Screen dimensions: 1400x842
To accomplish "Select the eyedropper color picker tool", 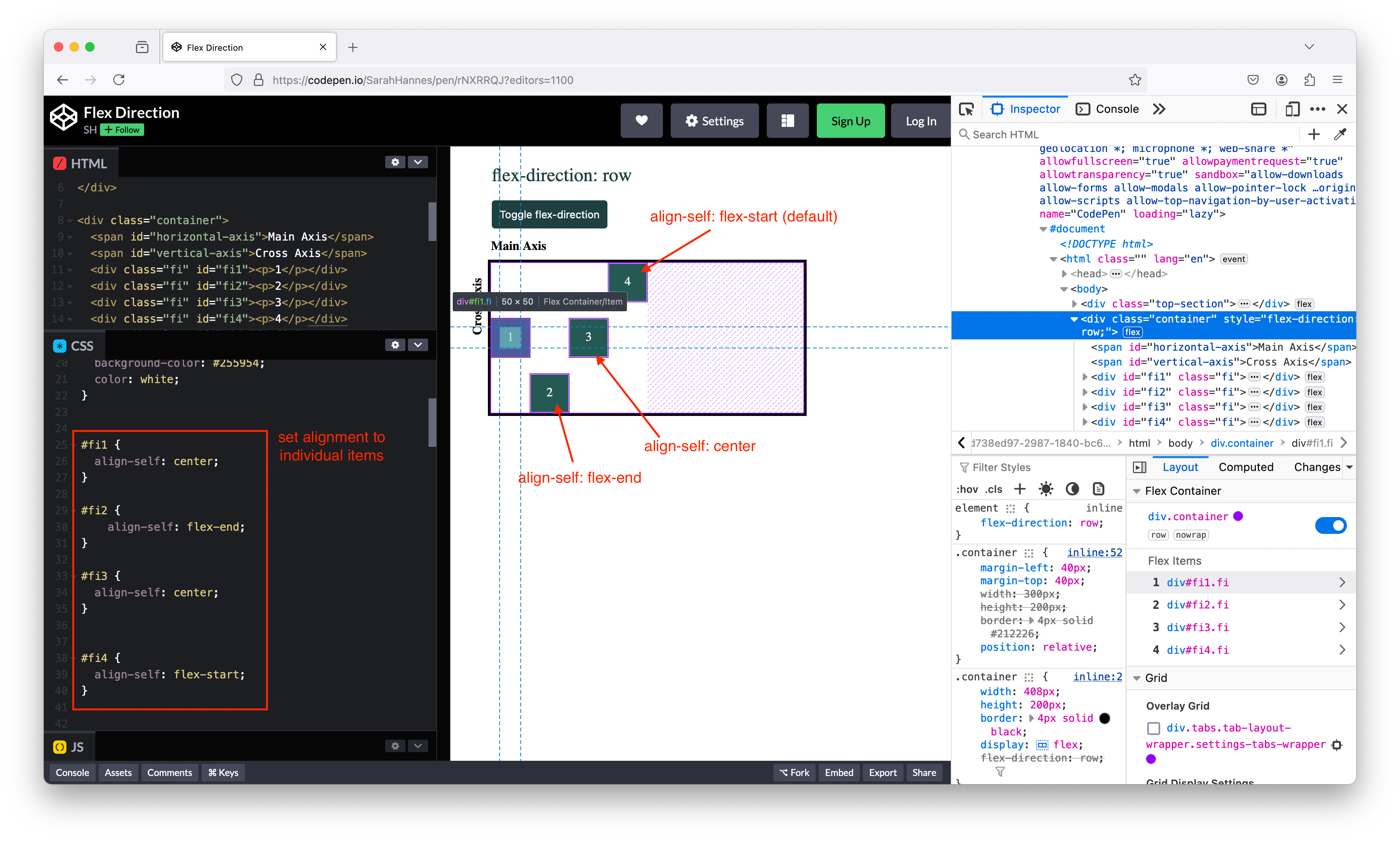I will click(x=1340, y=134).
